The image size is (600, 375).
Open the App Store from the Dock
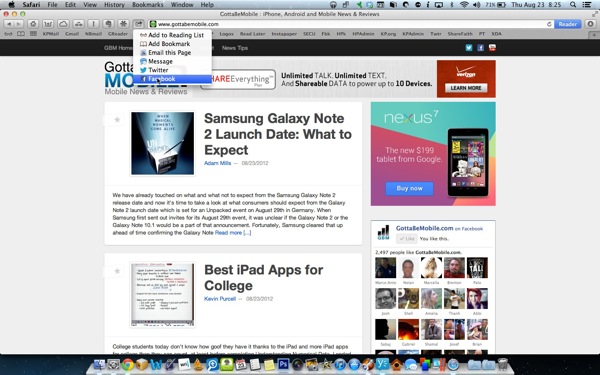354,364
